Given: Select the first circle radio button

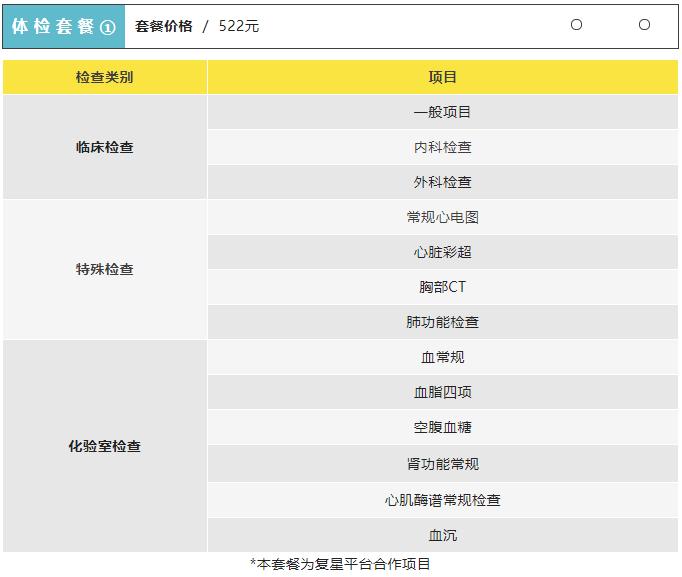Looking at the screenshot, I should (x=576, y=25).
